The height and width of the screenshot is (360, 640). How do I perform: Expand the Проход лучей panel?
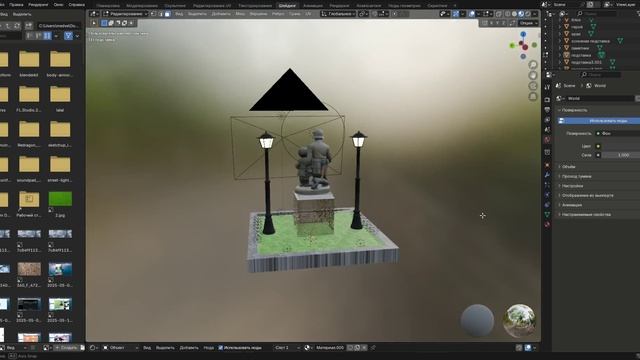point(576,176)
